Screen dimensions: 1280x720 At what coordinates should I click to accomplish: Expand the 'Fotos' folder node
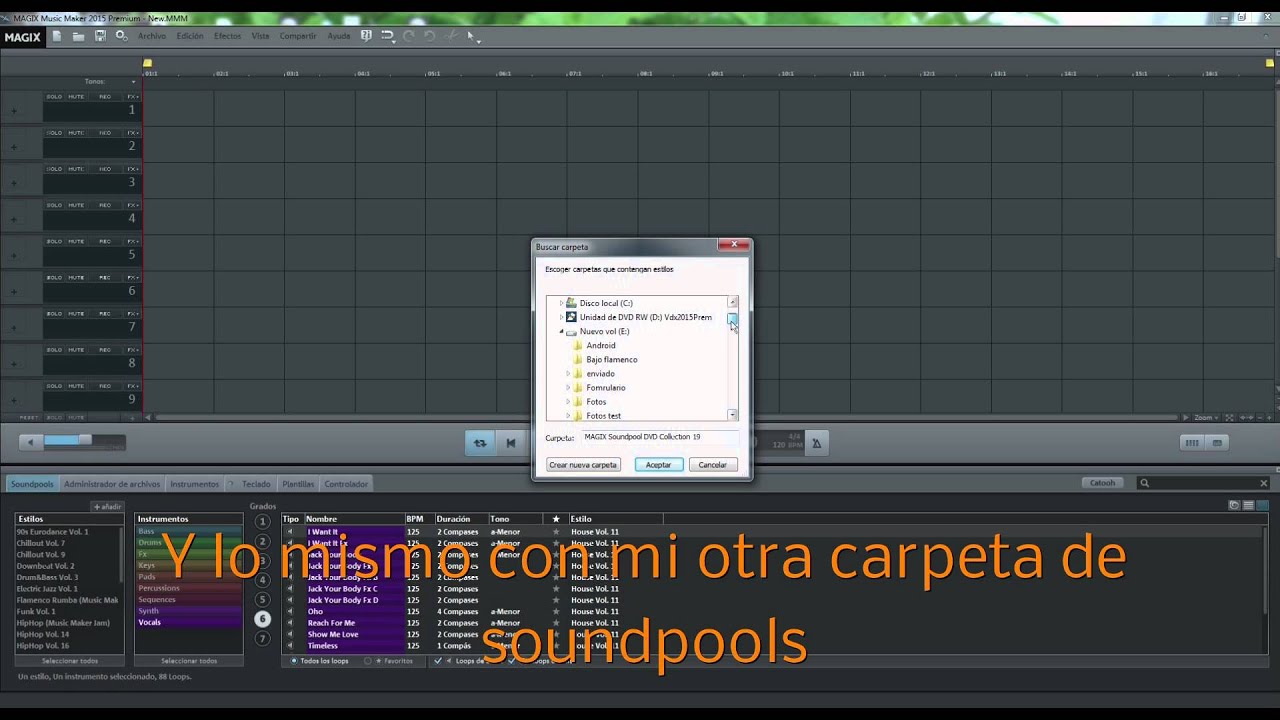568,402
